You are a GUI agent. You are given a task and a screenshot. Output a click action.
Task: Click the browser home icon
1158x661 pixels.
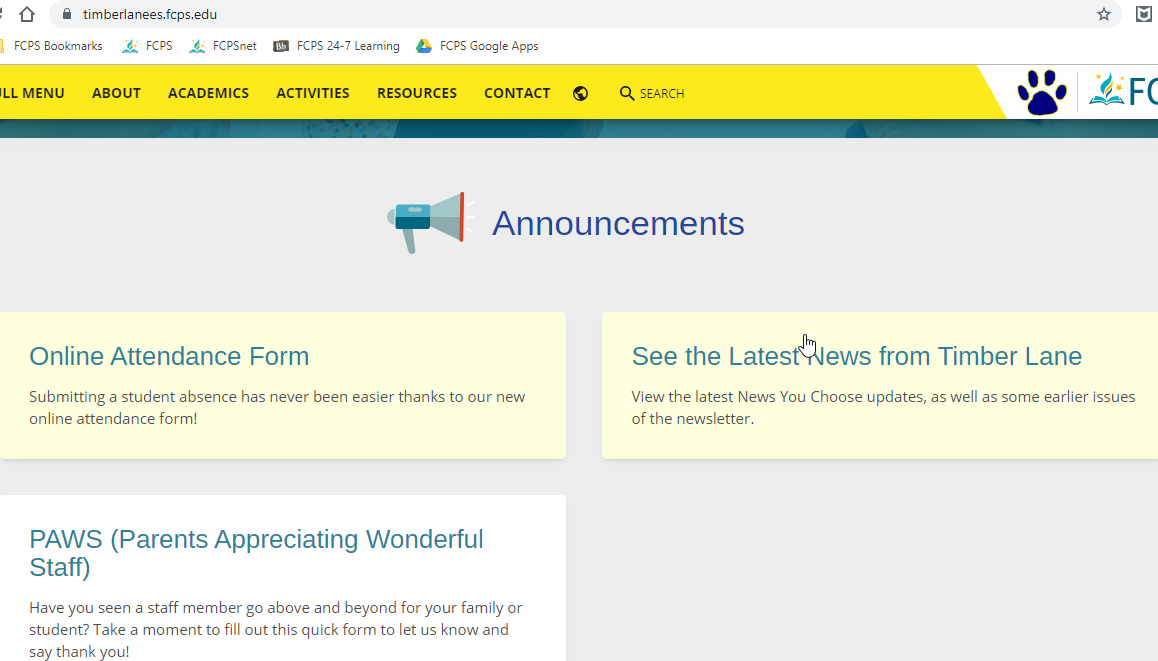27,14
